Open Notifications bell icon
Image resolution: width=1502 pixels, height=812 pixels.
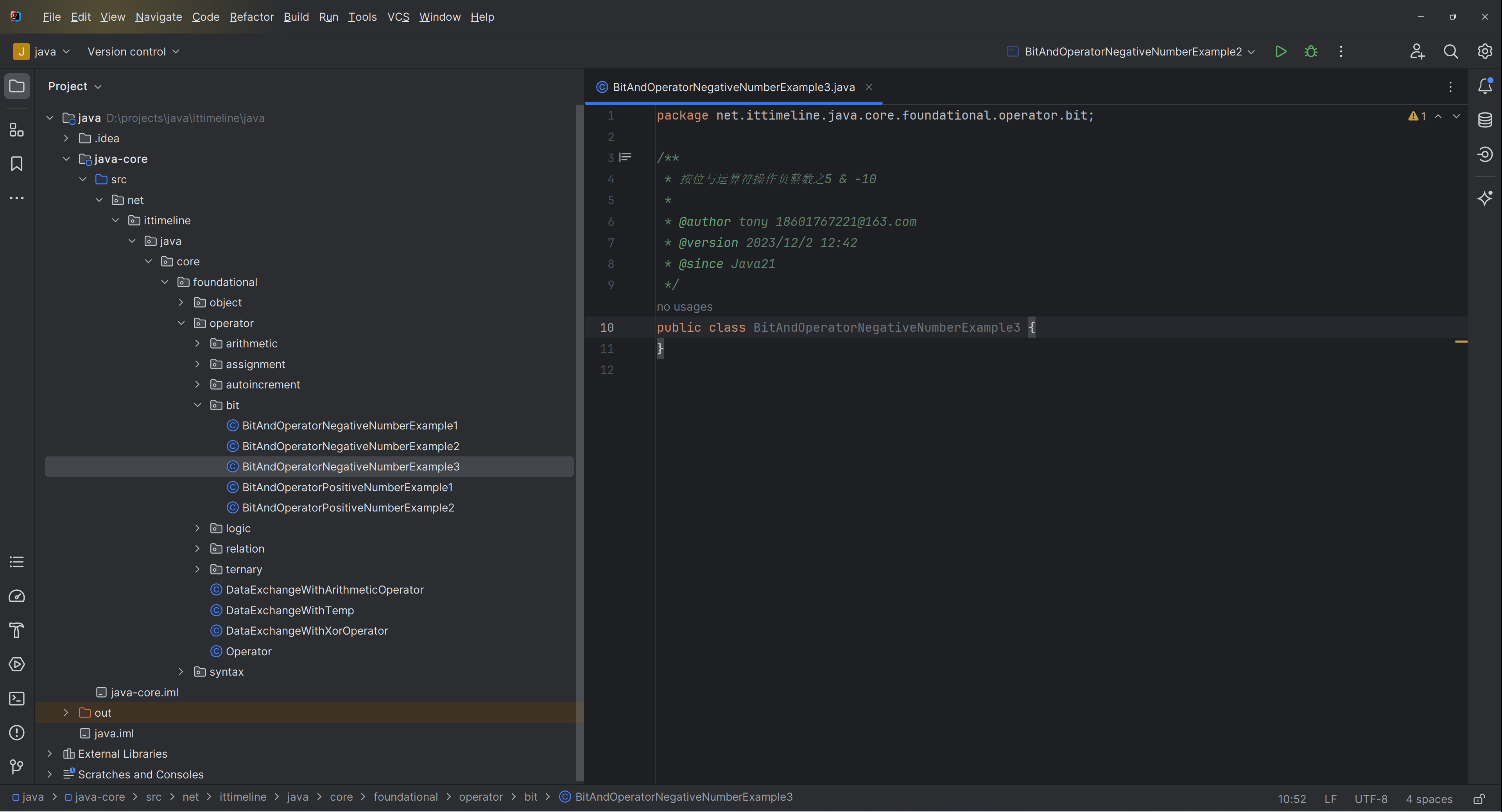pyautogui.click(x=1485, y=86)
